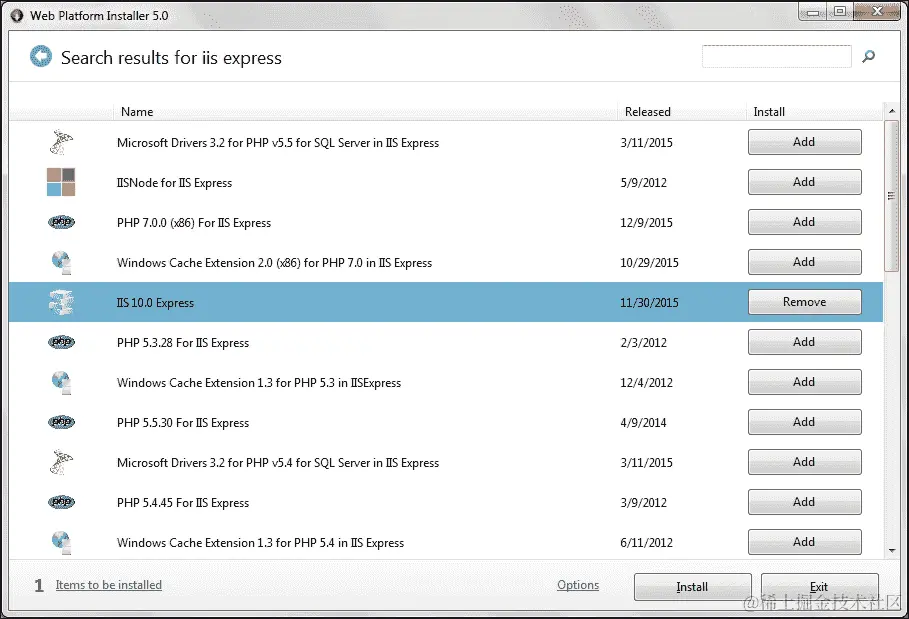The image size is (909, 619).
Task: Add Windows Cache Extension 1.3 for PHP 5.4
Action: 804,542
